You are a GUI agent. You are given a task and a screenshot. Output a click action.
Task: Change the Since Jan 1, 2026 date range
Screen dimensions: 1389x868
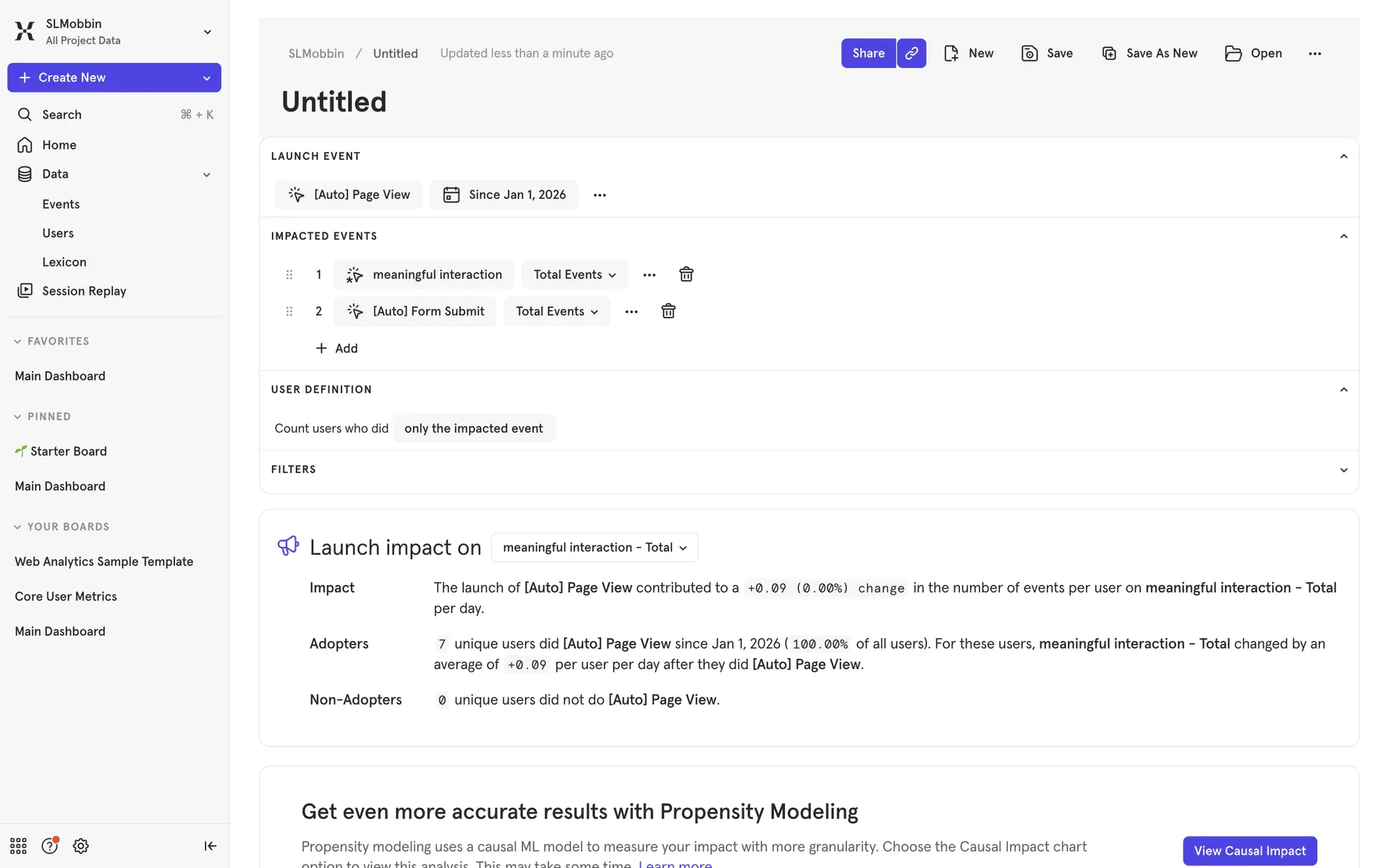pos(504,195)
